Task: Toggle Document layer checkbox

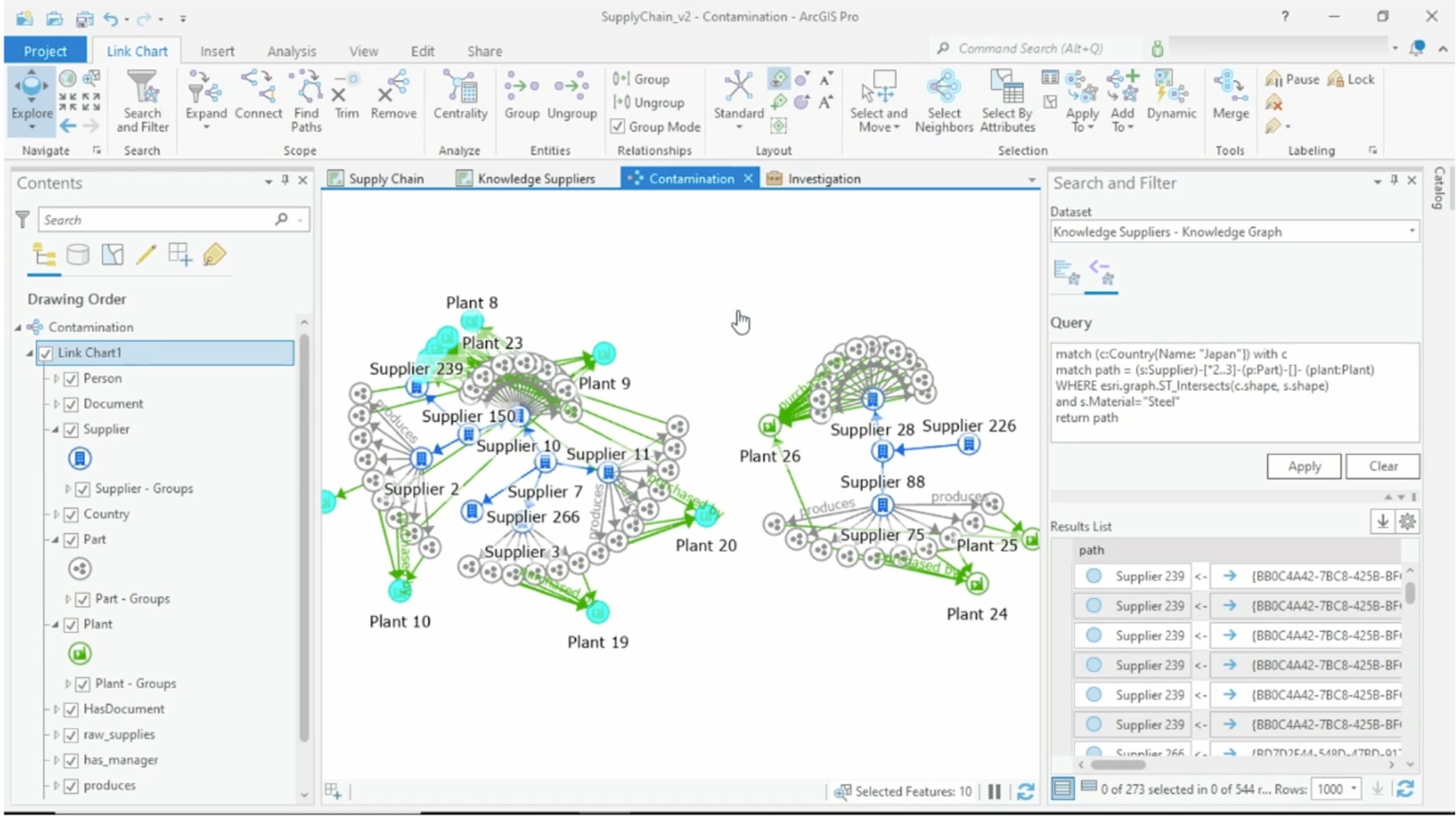Action: point(71,404)
